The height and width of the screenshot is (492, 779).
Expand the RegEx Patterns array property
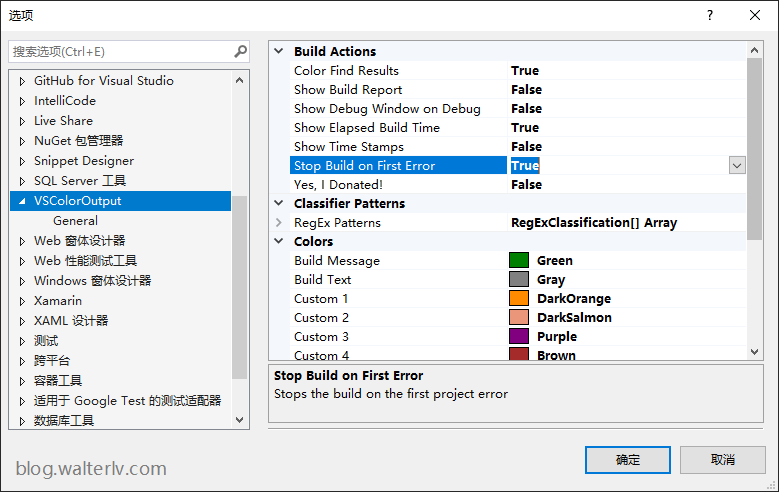point(279,223)
